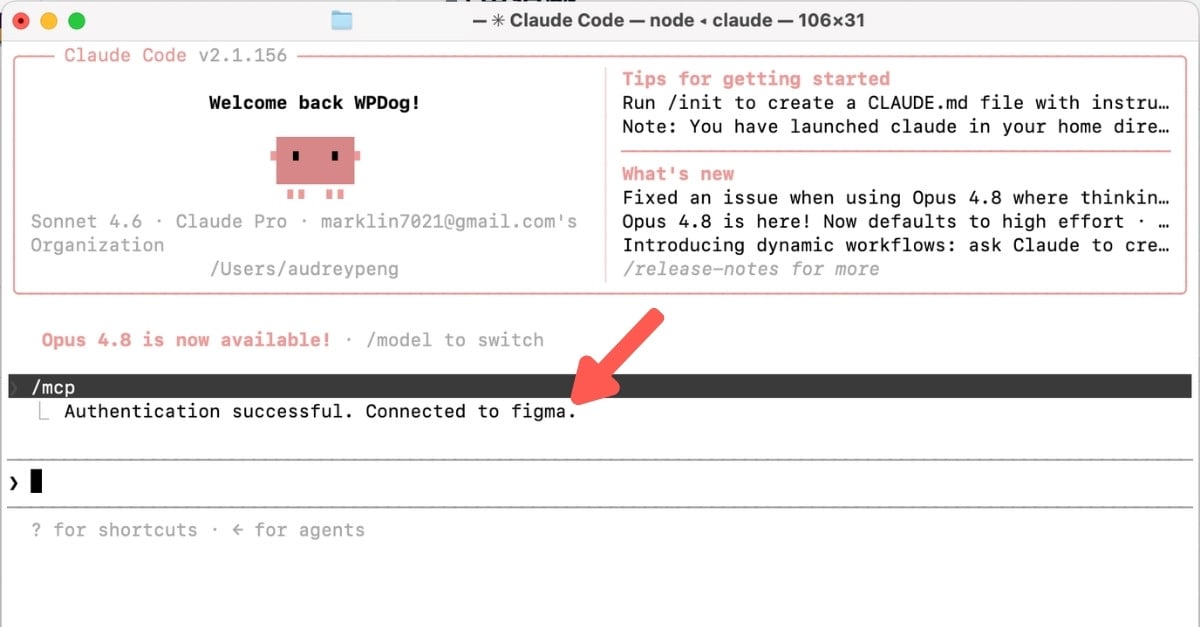Click the "/model to switch" hint
Screen dimensions: 1200x627
(455, 340)
